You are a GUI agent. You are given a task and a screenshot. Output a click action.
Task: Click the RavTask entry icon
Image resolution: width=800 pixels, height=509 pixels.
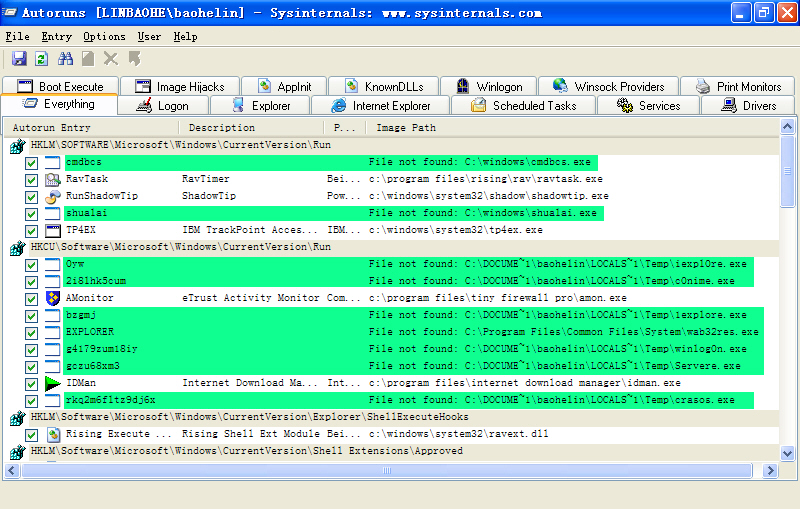pos(53,179)
